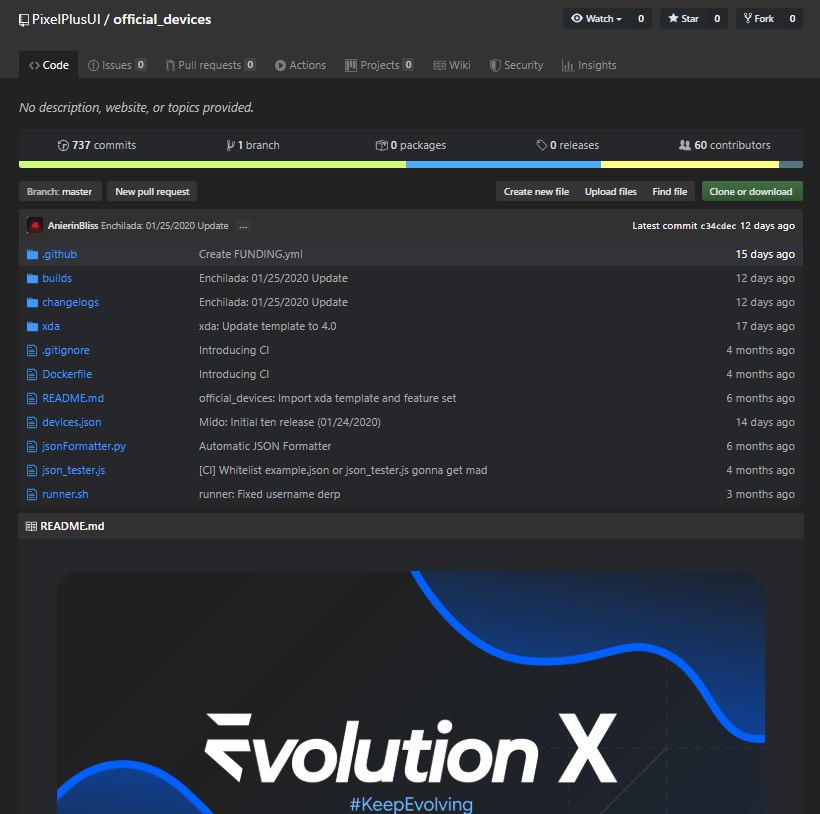Open the Security tab
The width and height of the screenshot is (820, 814).
point(516,65)
